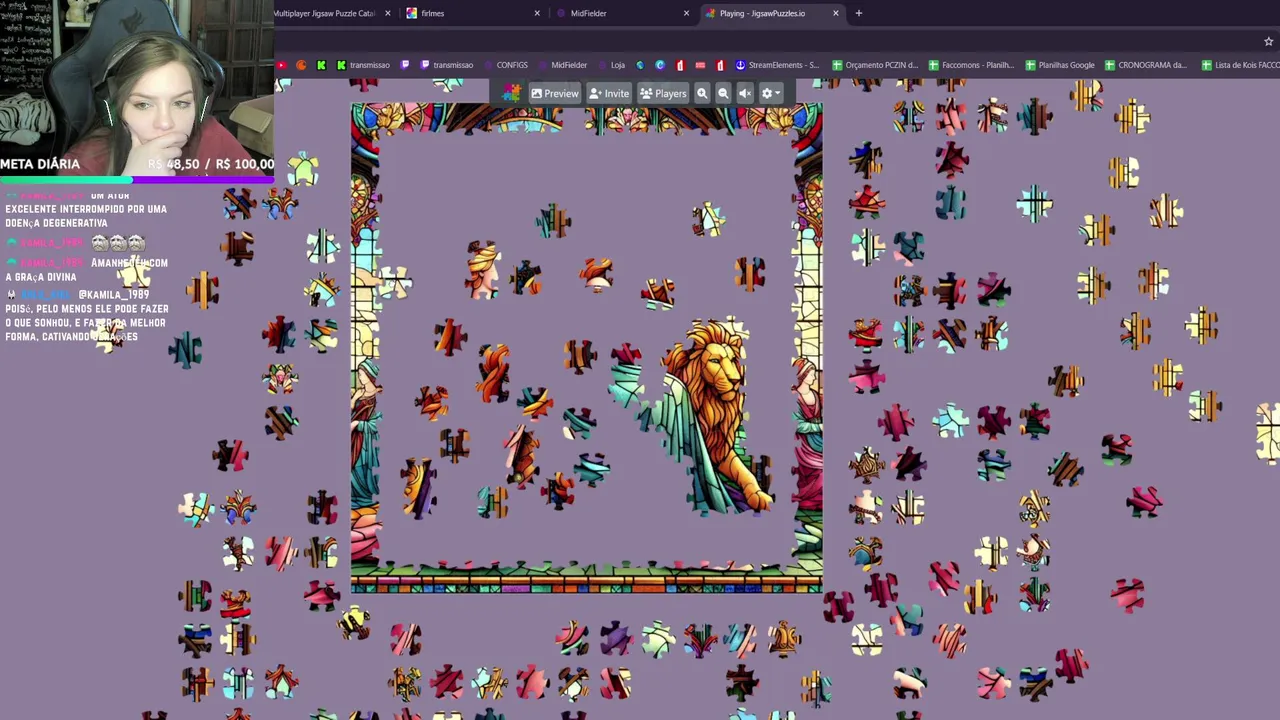Open the settings gear dropdown
The image size is (1280, 720).
(769, 94)
